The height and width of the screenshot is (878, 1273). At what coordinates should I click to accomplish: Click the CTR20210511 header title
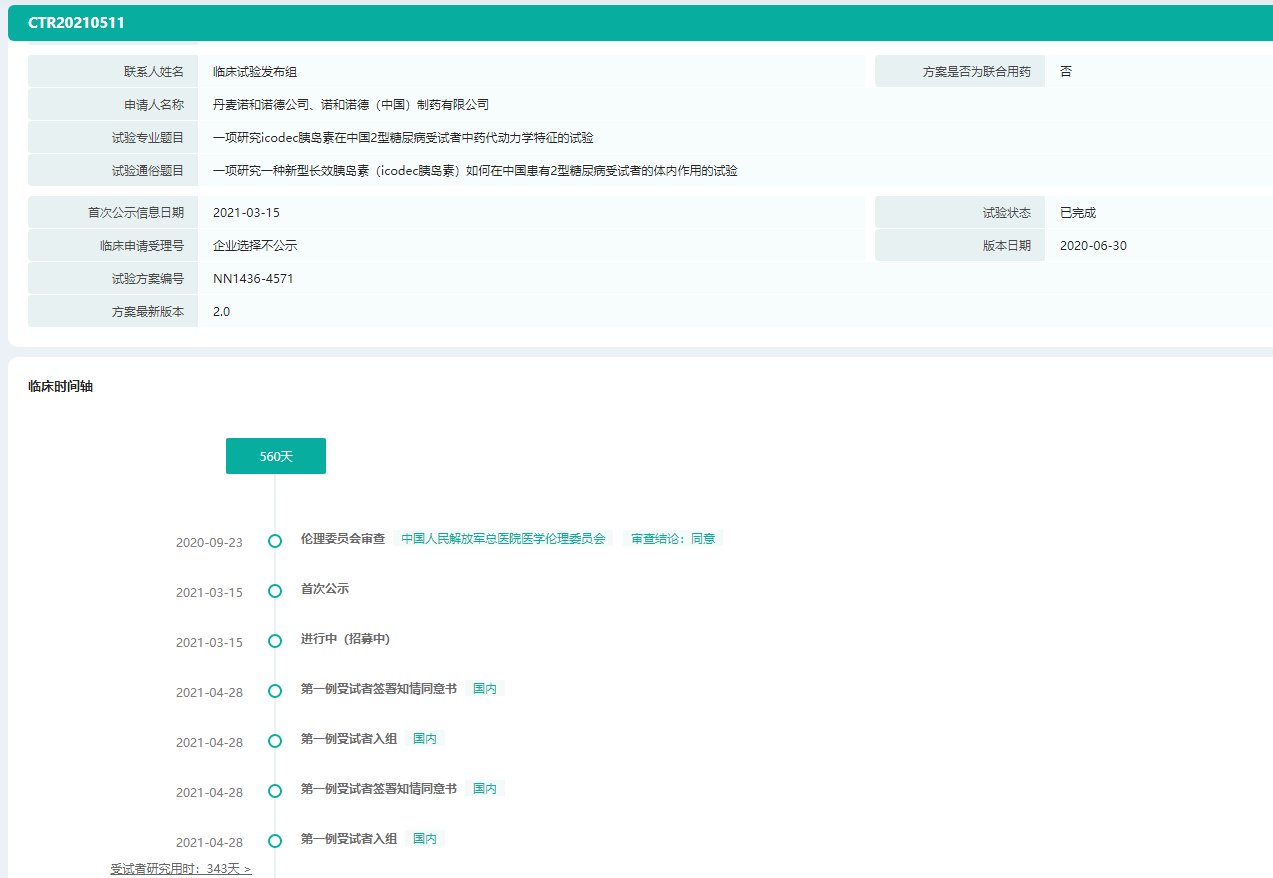76,23
